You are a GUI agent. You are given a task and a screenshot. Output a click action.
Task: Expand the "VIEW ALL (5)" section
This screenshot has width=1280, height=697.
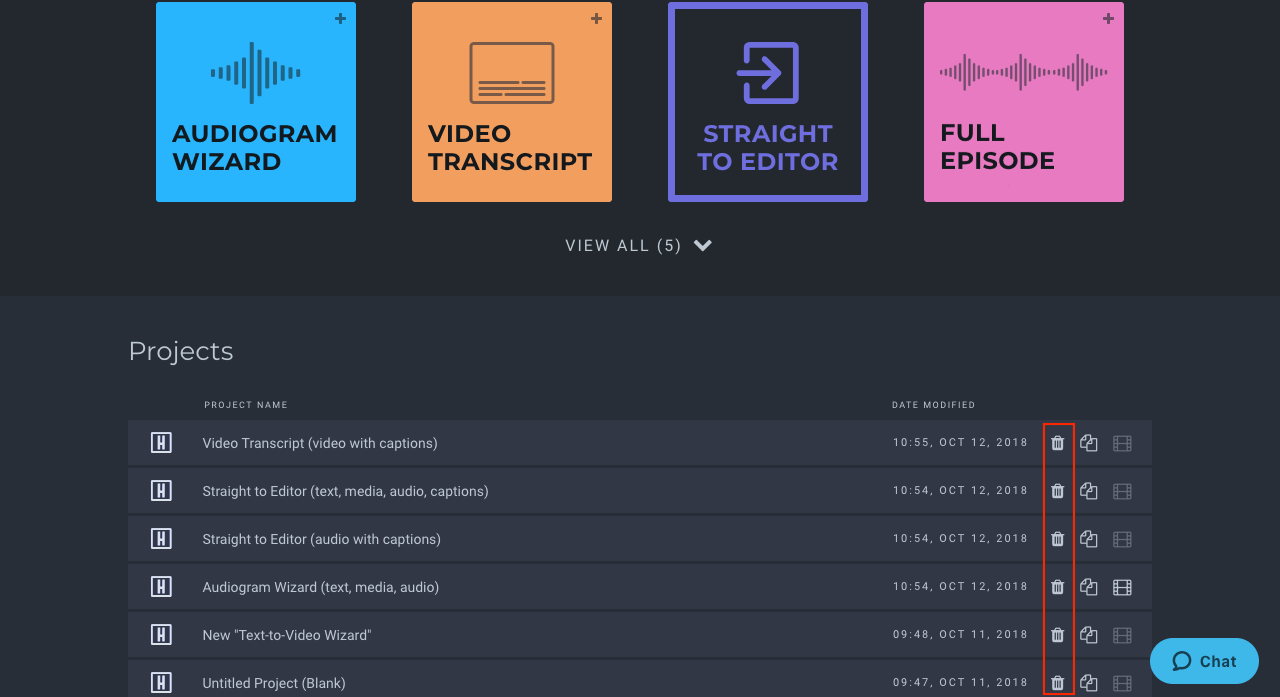(639, 245)
